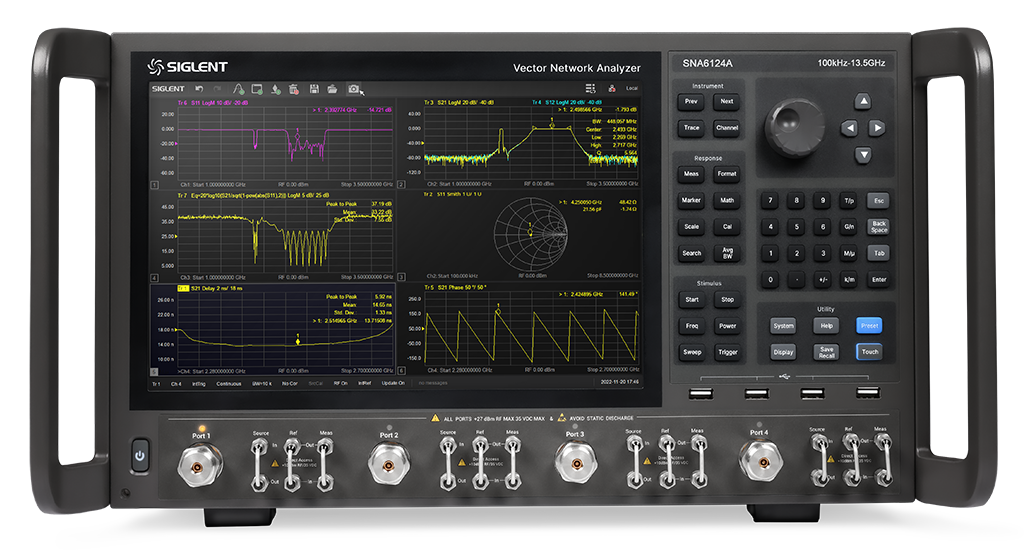Click the undo arrow in the screen toolbar
The width and height of the screenshot is (1024, 559).
199,89
